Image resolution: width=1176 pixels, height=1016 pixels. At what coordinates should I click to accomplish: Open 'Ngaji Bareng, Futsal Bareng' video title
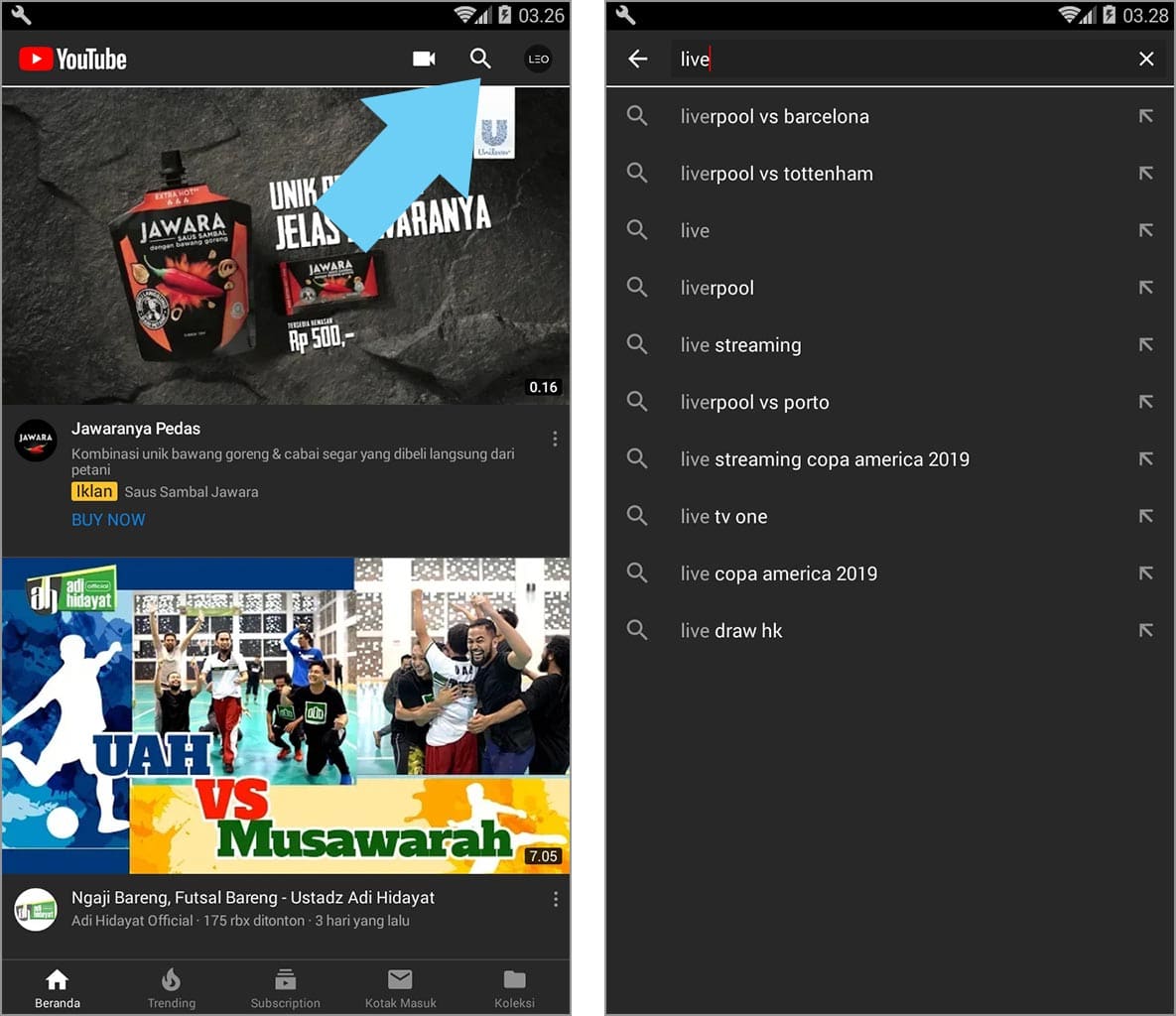[253, 898]
